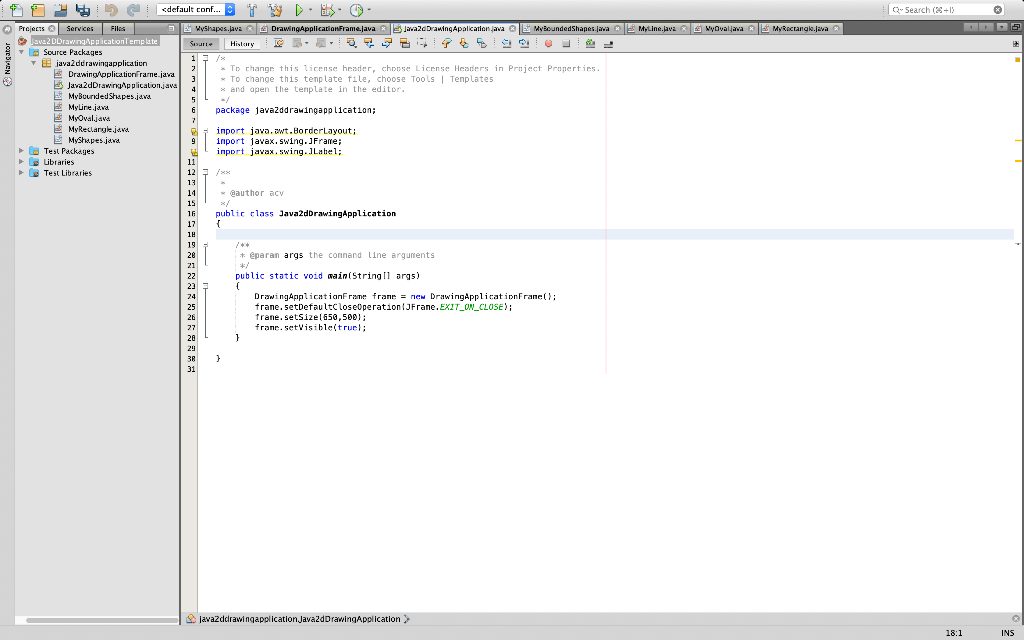Toggle editor to Source view
The height and width of the screenshot is (640, 1024).
pos(202,44)
